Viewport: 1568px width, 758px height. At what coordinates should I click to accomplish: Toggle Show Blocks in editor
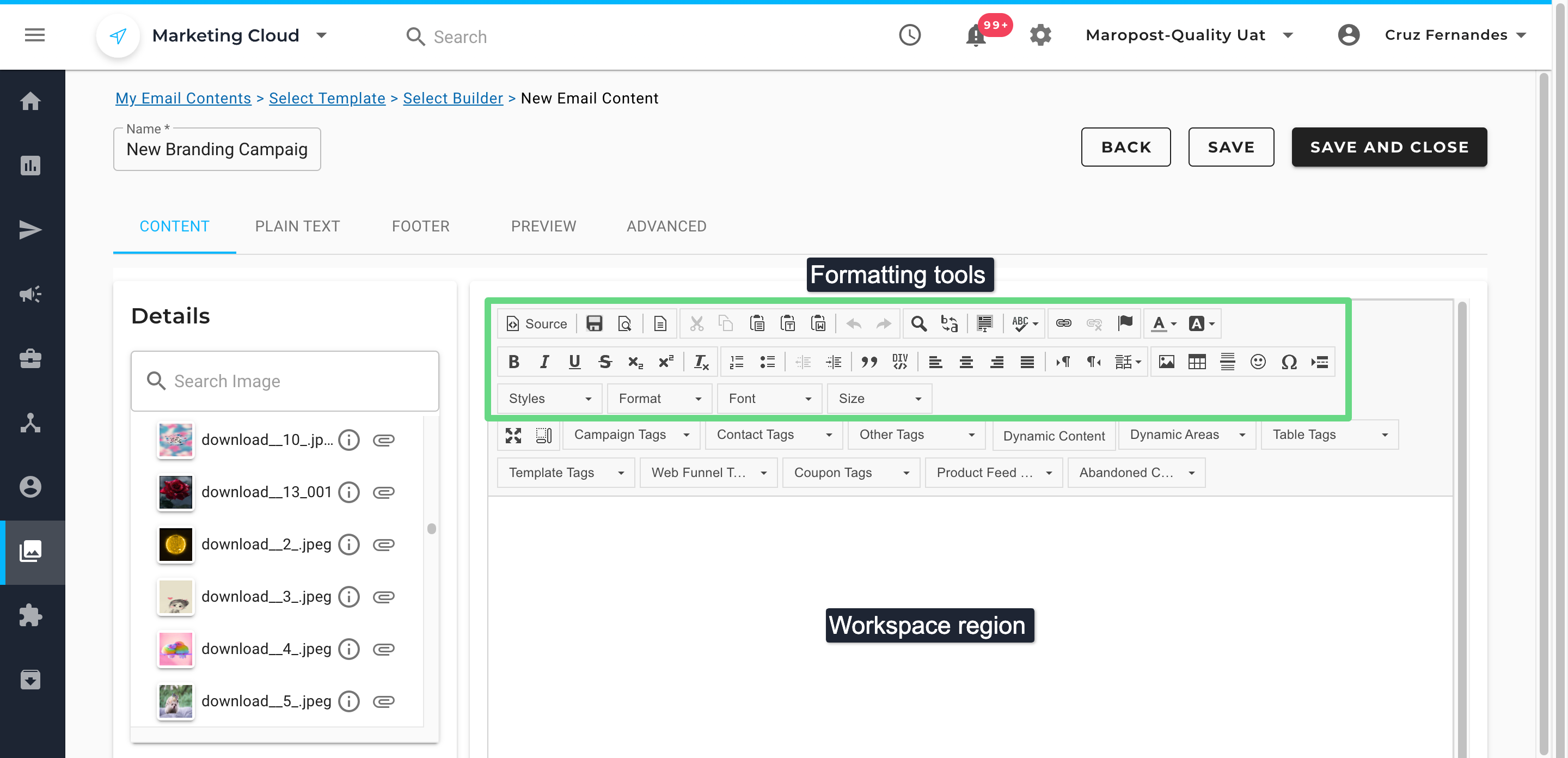coord(543,435)
